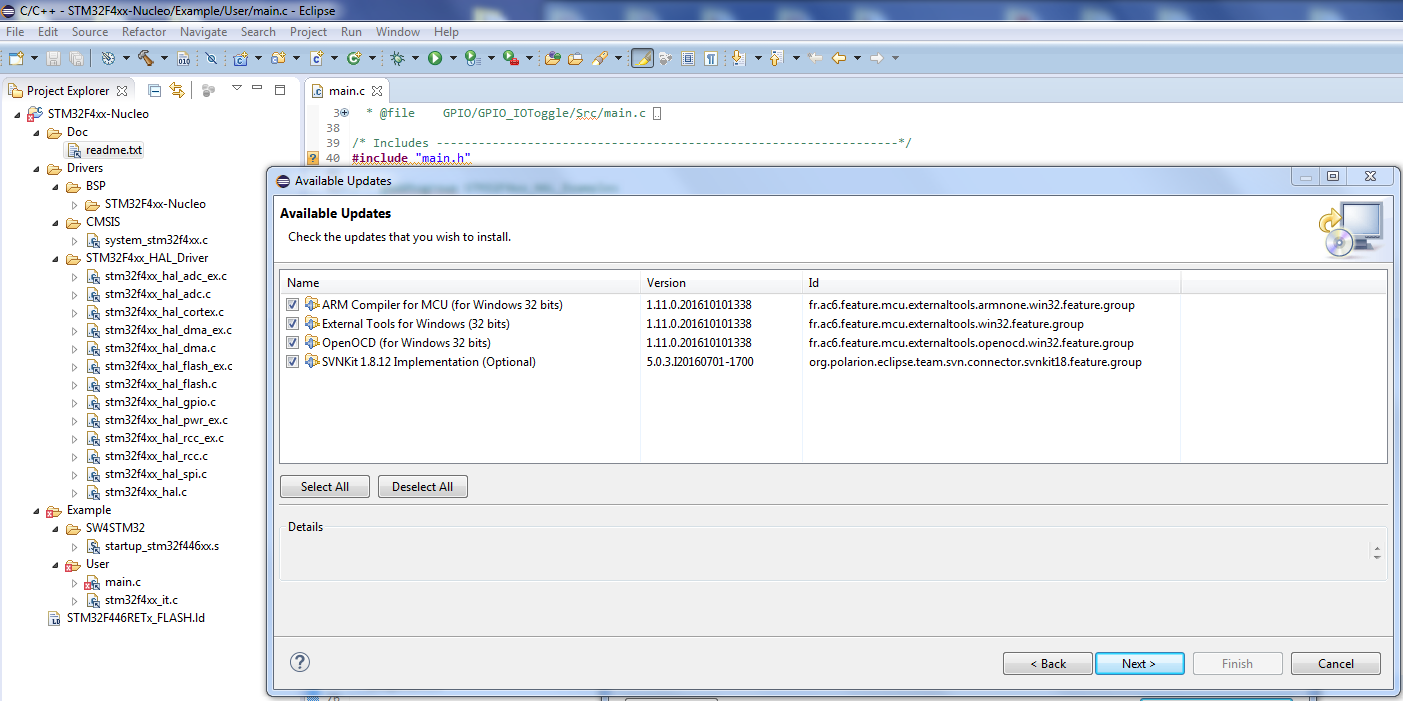The height and width of the screenshot is (701, 1403).
Task: Minimize the Project Explorer panel
Action: 258,89
